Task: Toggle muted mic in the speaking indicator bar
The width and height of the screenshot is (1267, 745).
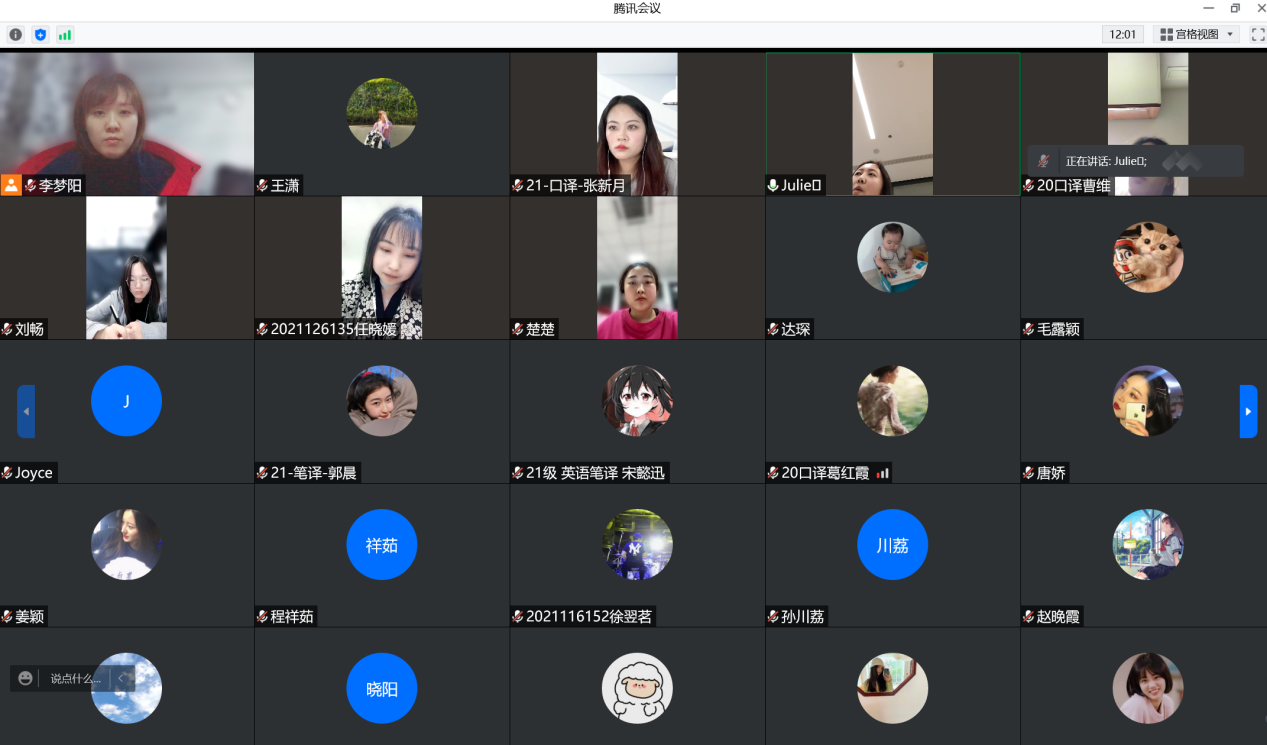Action: [x=1044, y=161]
